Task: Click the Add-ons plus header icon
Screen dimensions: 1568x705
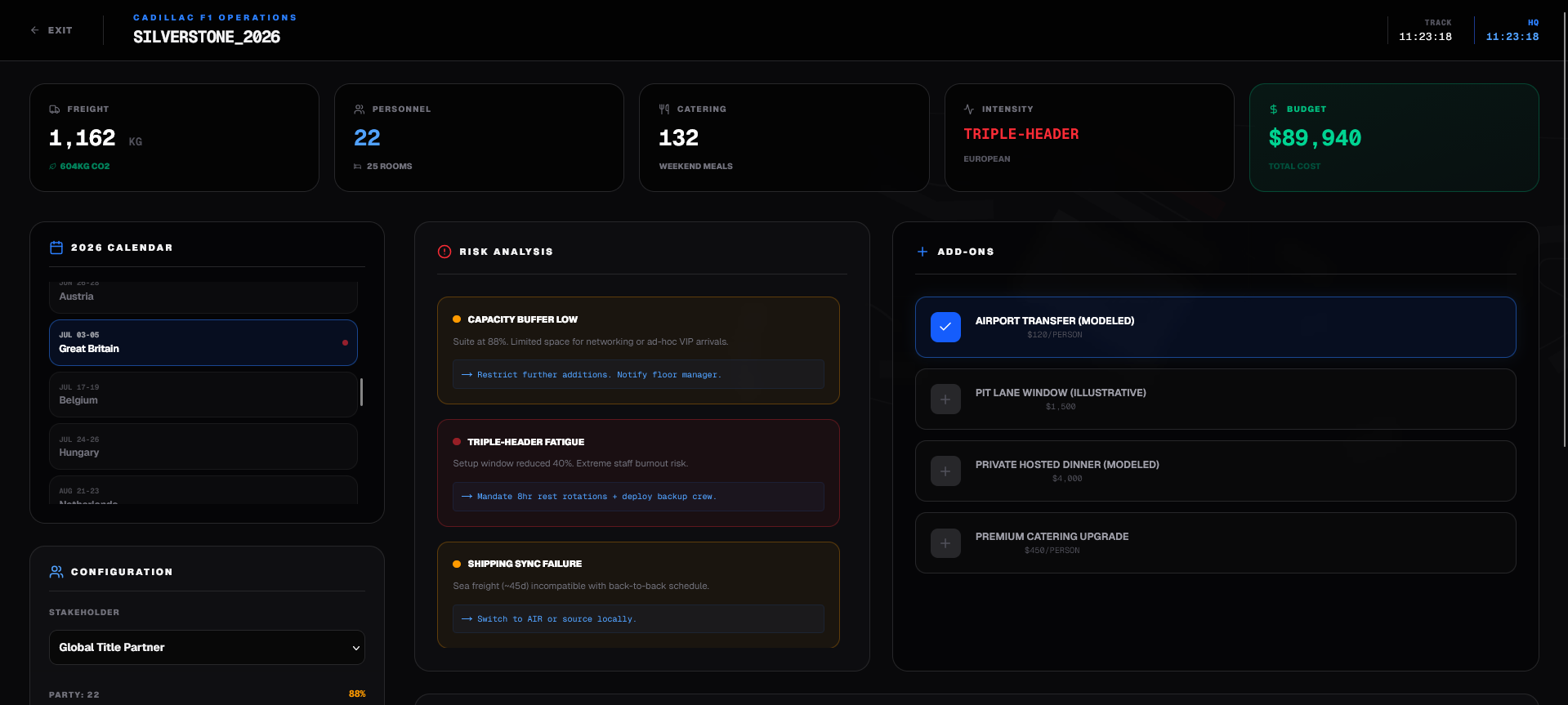Action: pyautogui.click(x=922, y=252)
